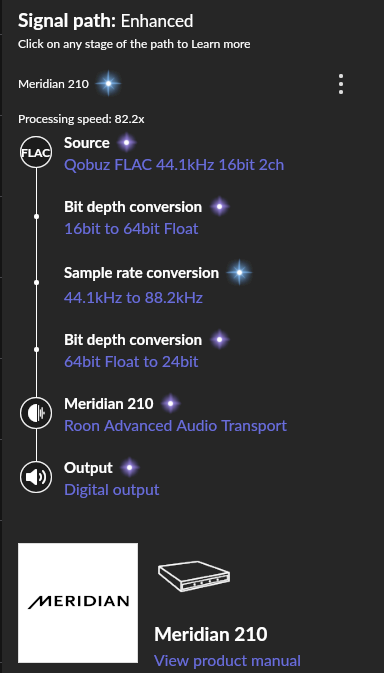Click the purple star next to Source
Image resolution: width=384 pixels, height=673 pixels.
click(127, 142)
